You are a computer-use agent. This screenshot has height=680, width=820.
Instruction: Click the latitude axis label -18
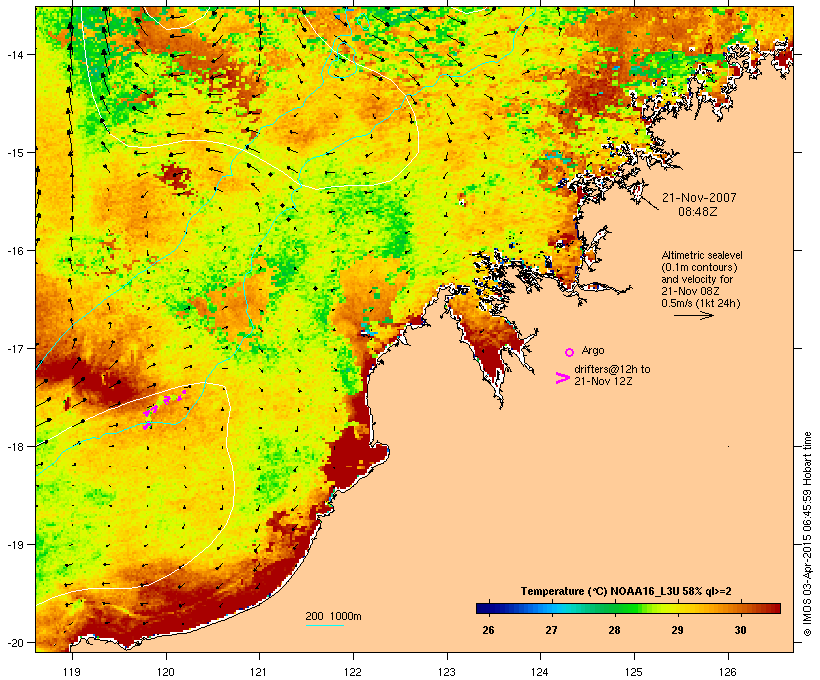[x=14, y=446]
